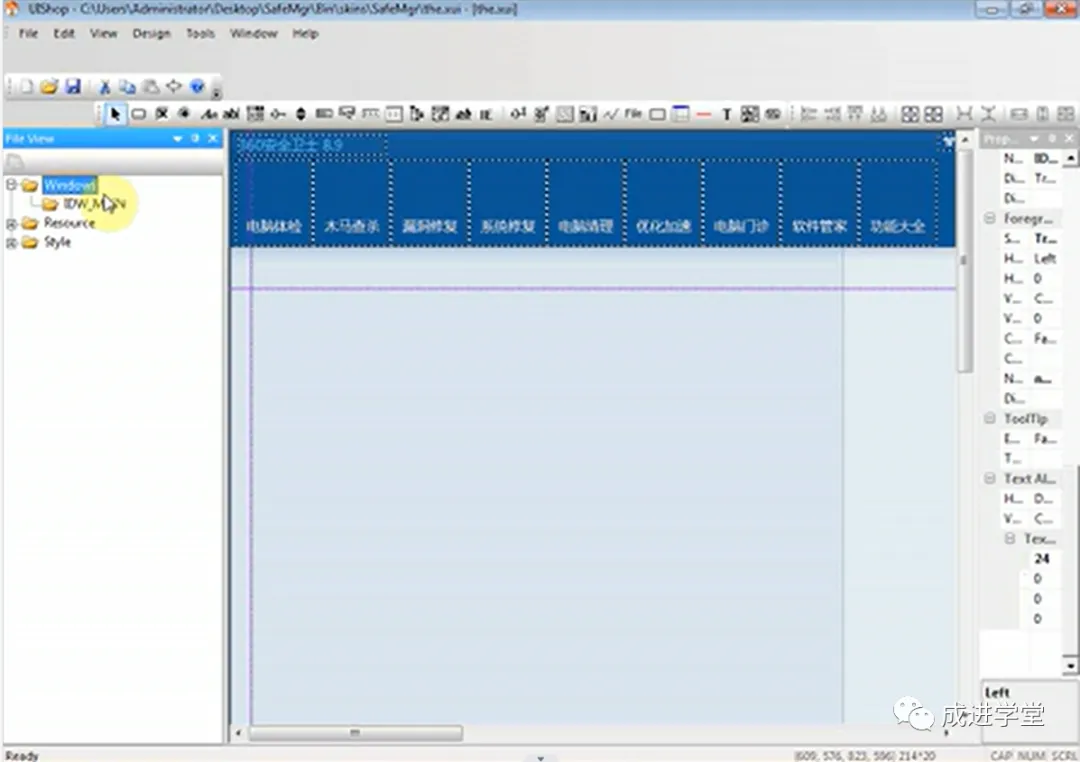The height and width of the screenshot is (762, 1080).
Task: Select the red line control tool
Action: (703, 114)
